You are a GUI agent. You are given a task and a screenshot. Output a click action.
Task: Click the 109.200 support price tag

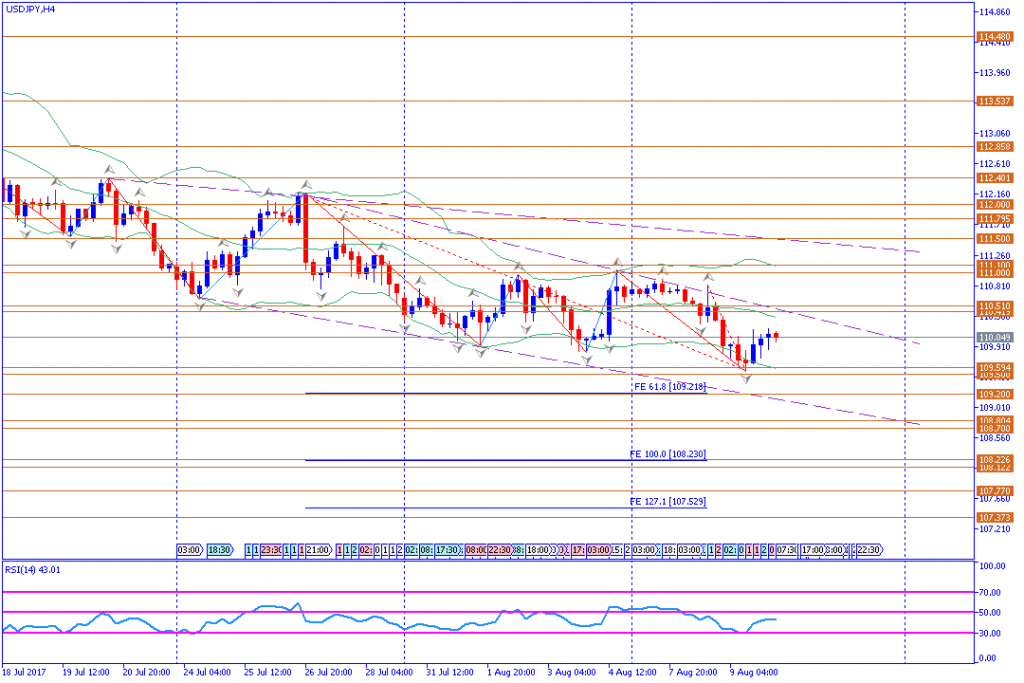(x=993, y=394)
